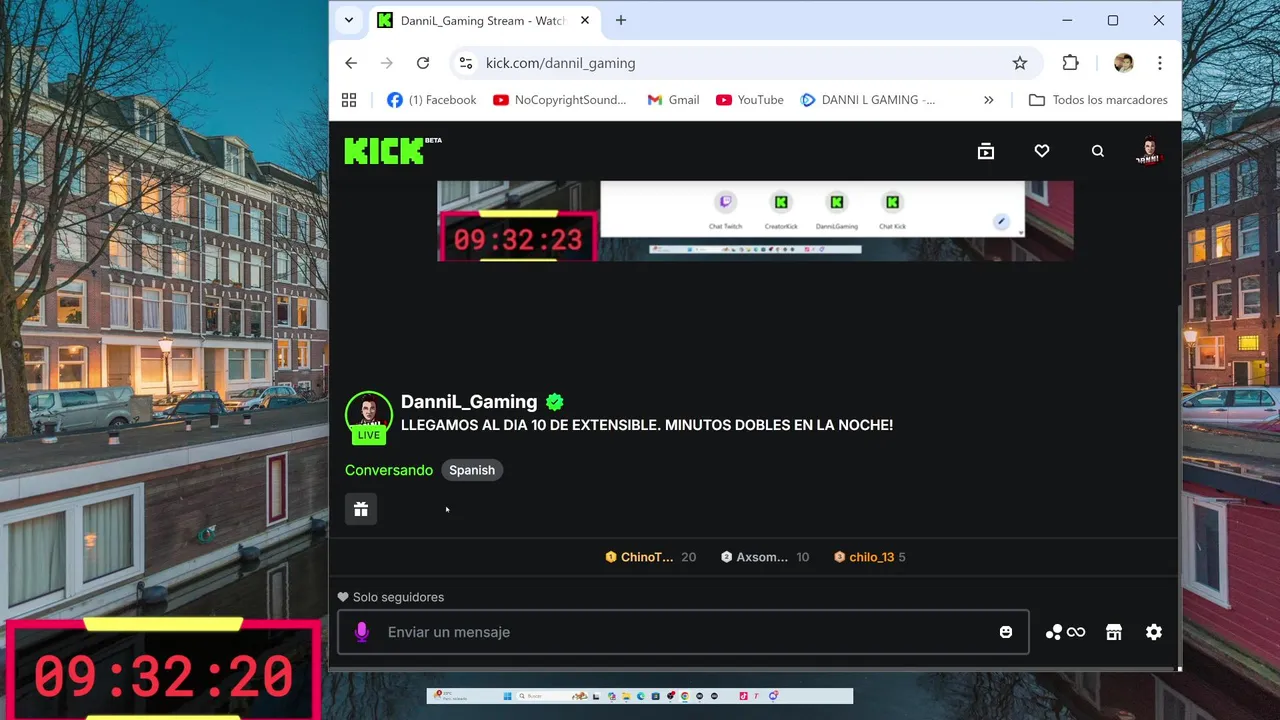Reload the Kick page
1280x720 pixels.
[423, 63]
